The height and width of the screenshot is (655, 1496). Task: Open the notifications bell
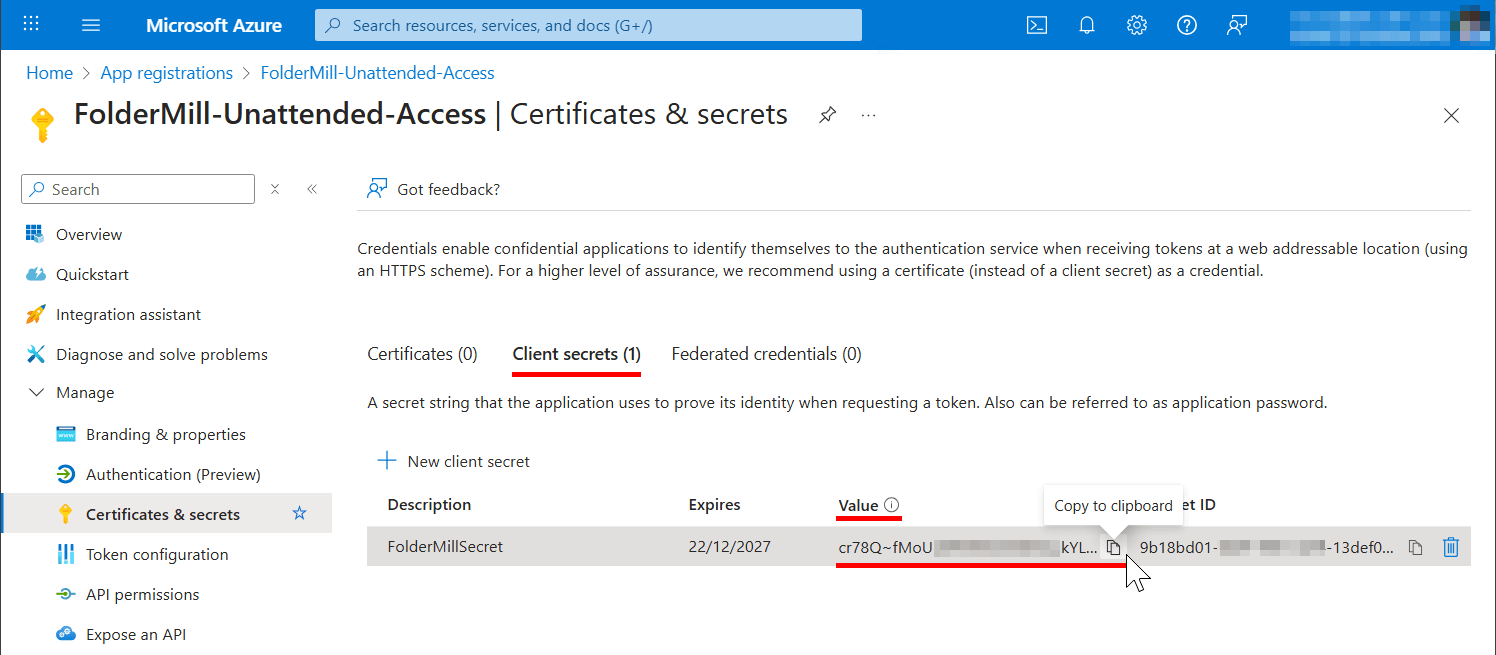click(x=1087, y=25)
